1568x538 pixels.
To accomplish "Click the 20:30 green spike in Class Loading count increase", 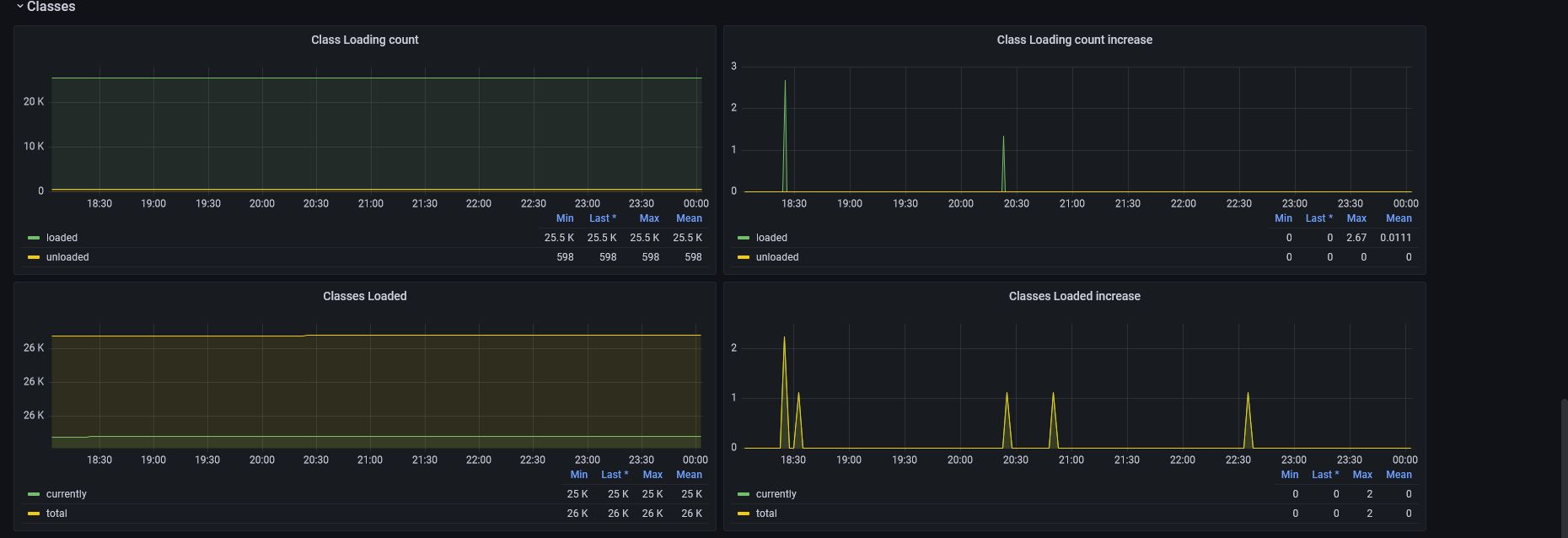I will coord(1003,164).
